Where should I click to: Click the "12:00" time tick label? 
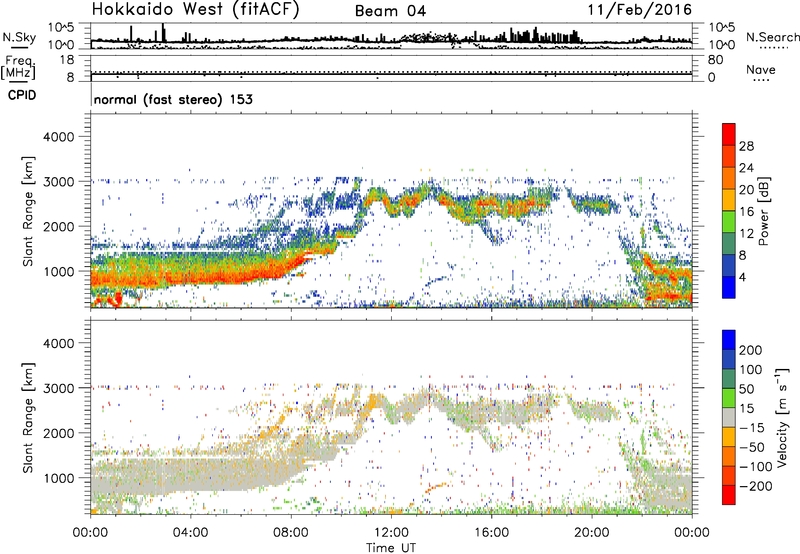[391, 533]
